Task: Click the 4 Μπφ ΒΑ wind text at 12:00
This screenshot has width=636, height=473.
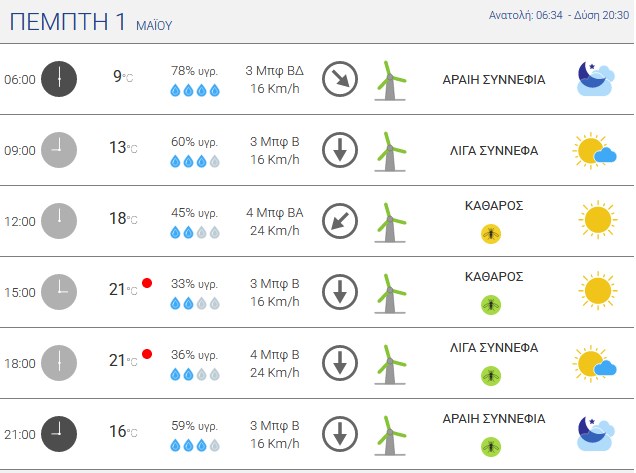Action: click(x=275, y=213)
